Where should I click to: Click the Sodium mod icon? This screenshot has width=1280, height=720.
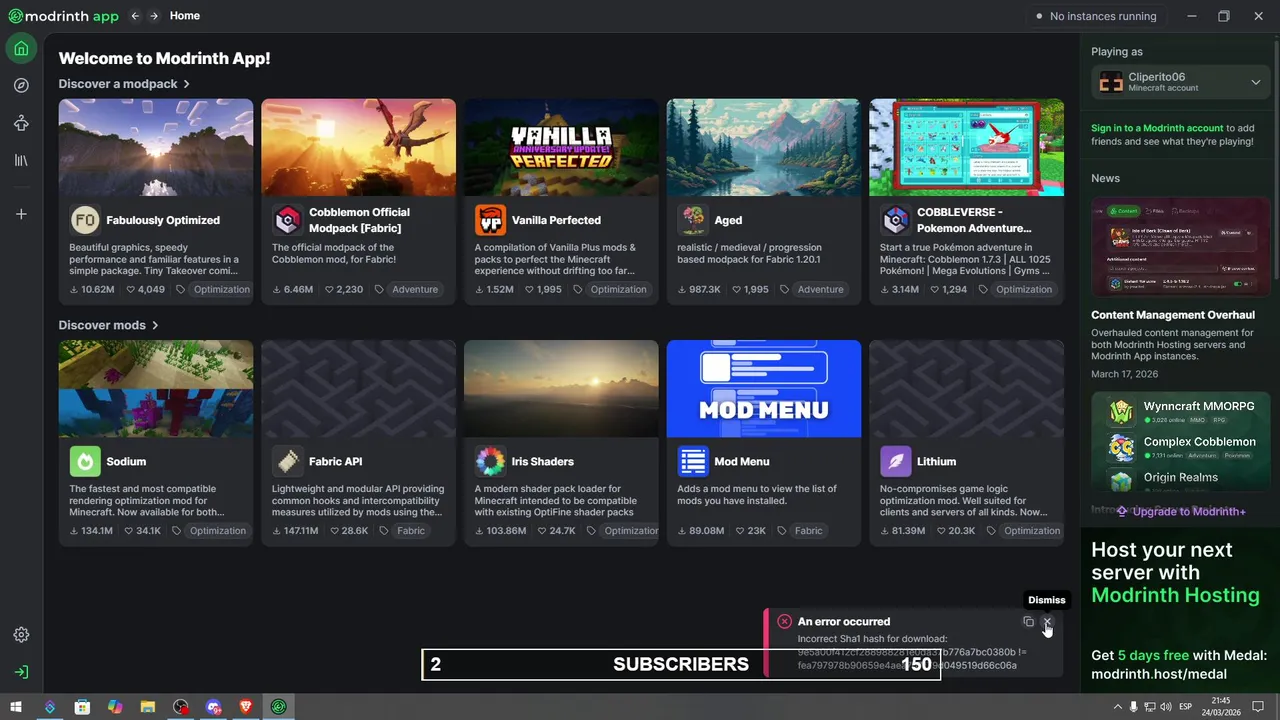pyautogui.click(x=85, y=461)
